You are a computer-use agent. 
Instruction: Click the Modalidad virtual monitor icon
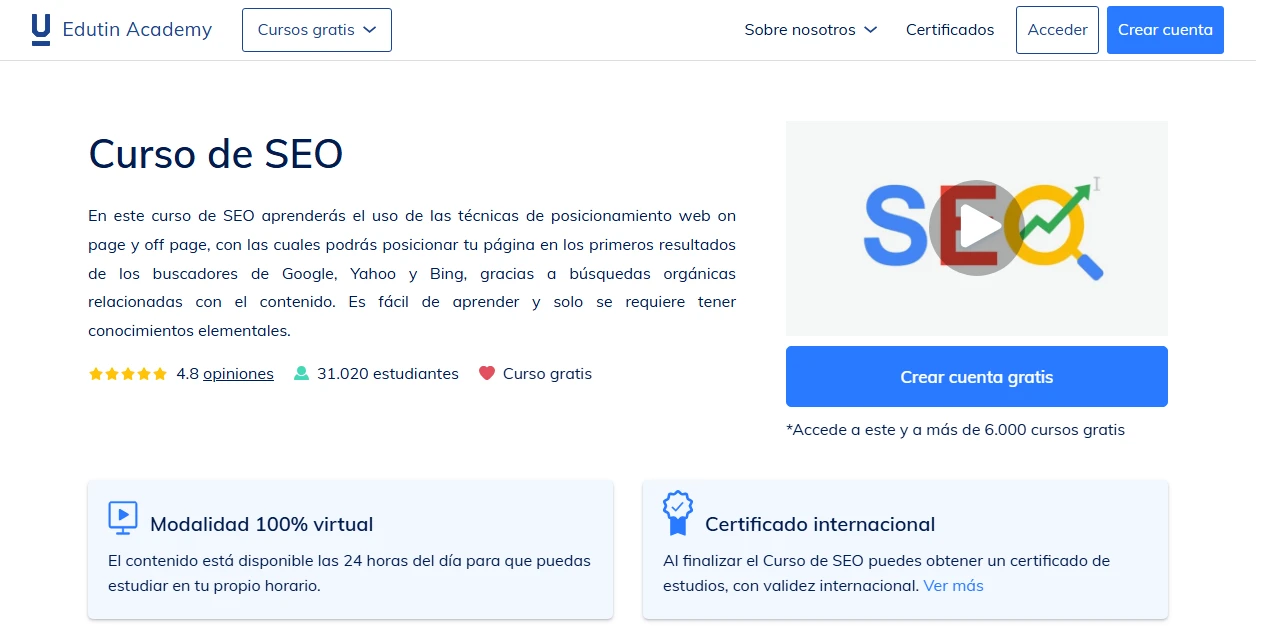tap(123, 518)
